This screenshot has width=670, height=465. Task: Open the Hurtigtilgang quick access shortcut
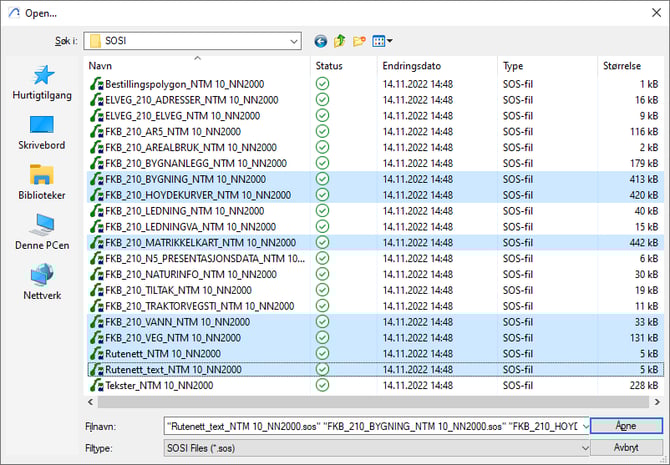click(43, 83)
